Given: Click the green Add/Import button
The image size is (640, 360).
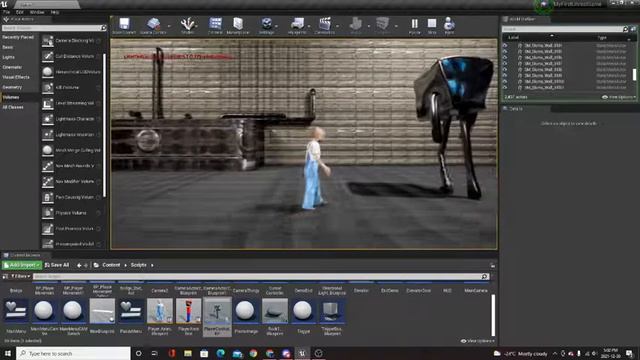Looking at the screenshot, I should 22,265.
